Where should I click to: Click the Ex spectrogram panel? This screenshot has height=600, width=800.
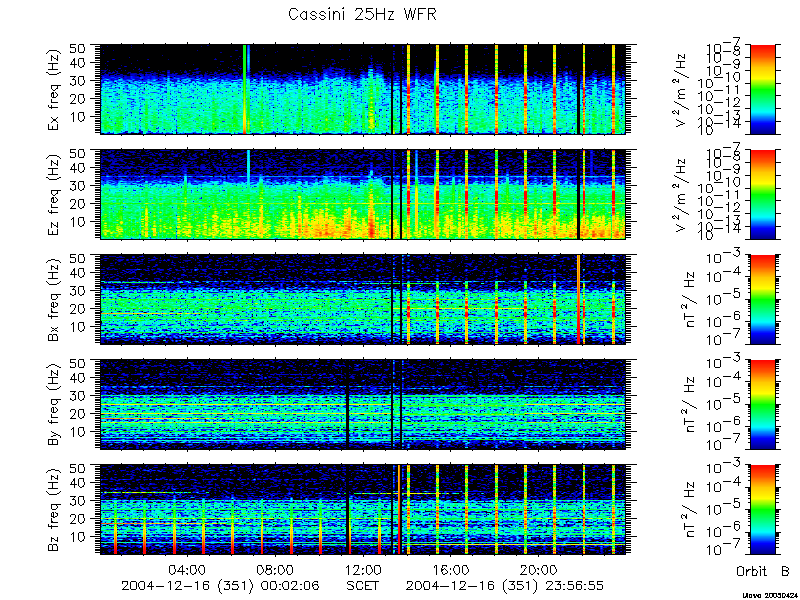click(363, 89)
